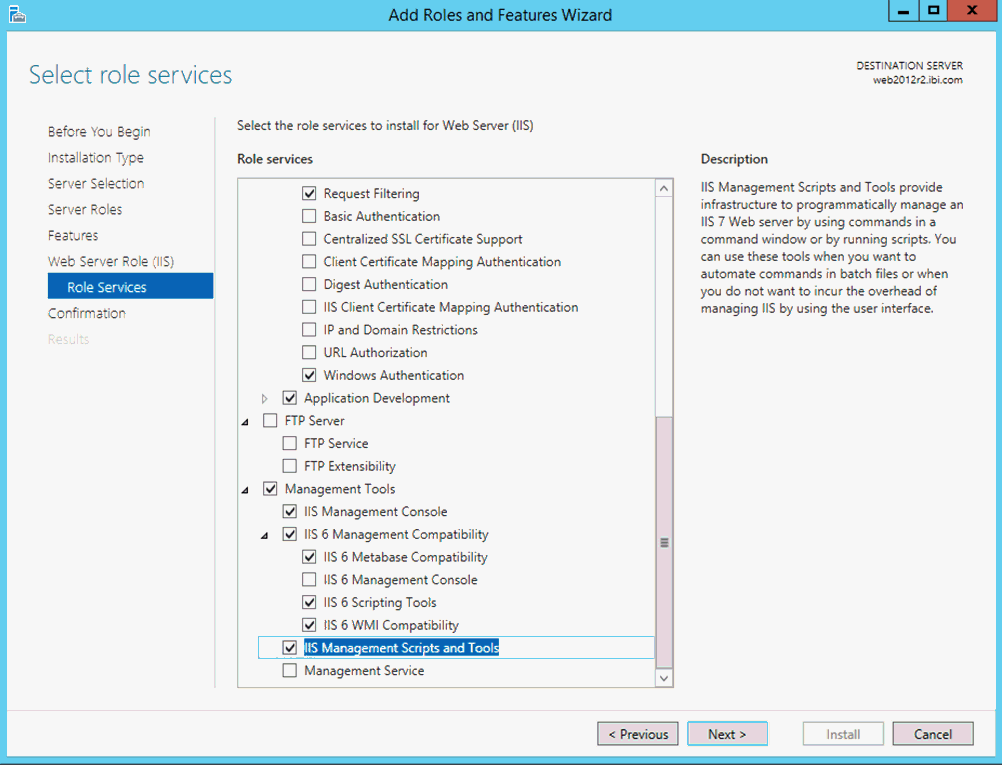Click the role services scroll up arrow

tap(664, 188)
